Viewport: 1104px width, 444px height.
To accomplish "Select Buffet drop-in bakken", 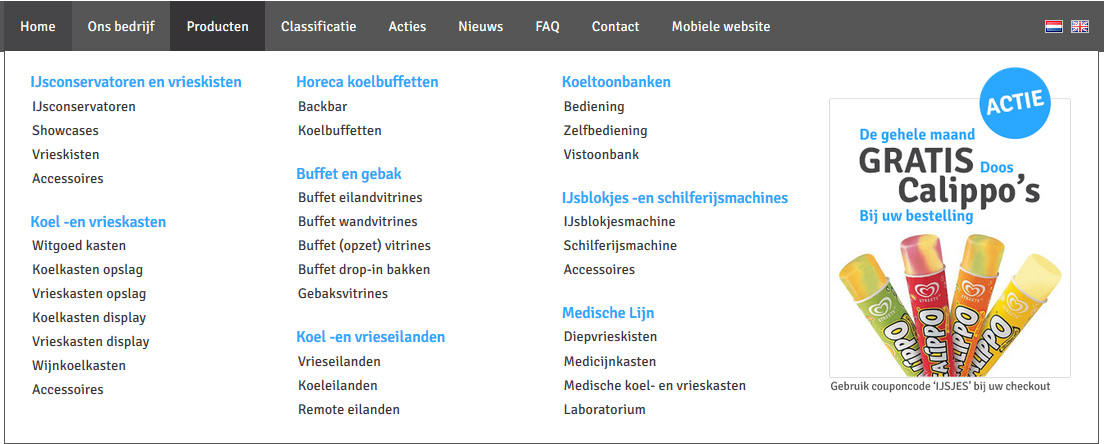I will point(364,269).
